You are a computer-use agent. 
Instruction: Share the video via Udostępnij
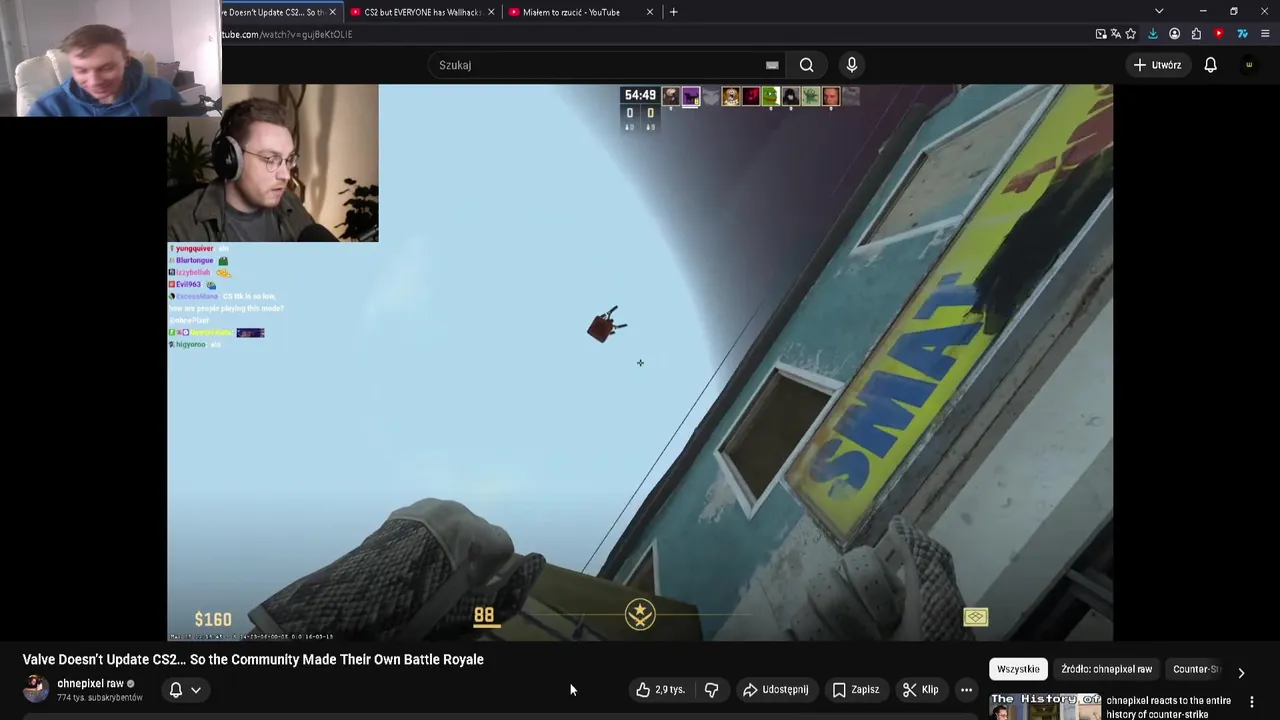tap(775, 689)
